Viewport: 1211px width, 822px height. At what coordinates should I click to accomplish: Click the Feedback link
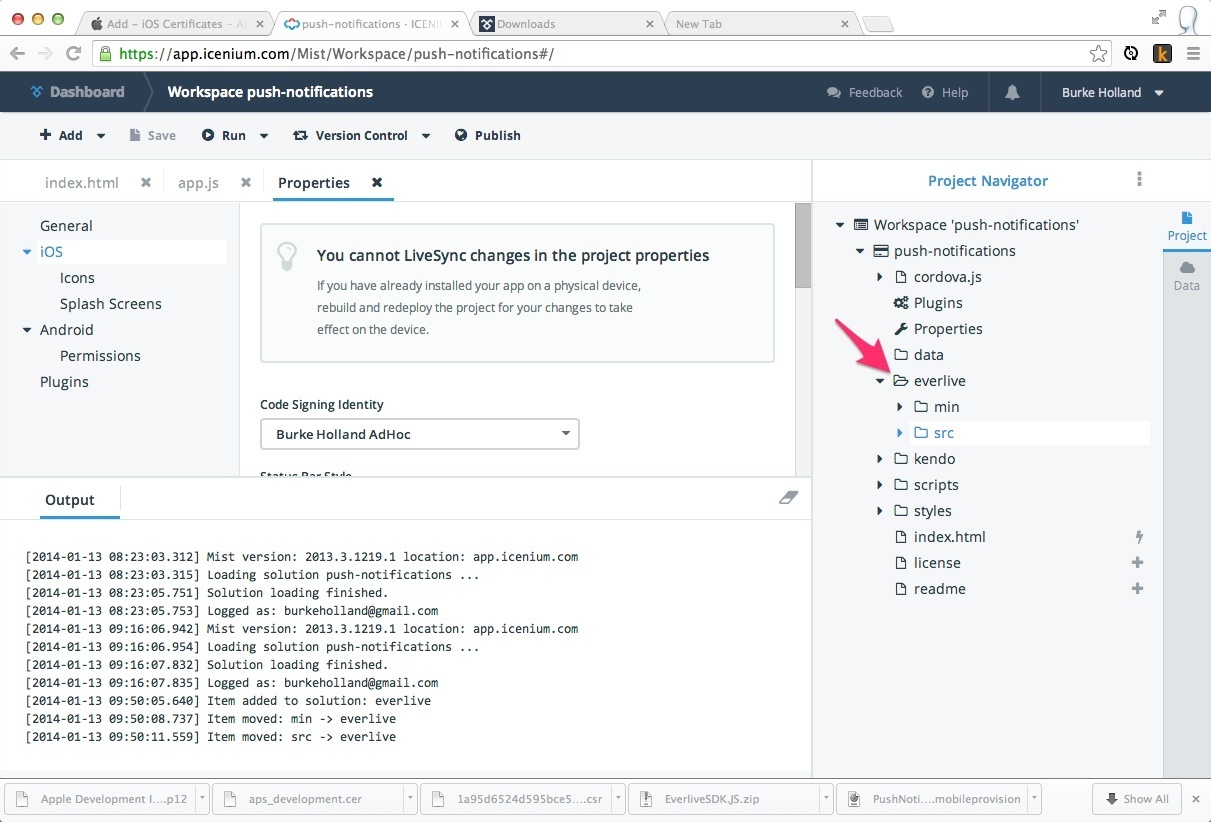[x=865, y=92]
